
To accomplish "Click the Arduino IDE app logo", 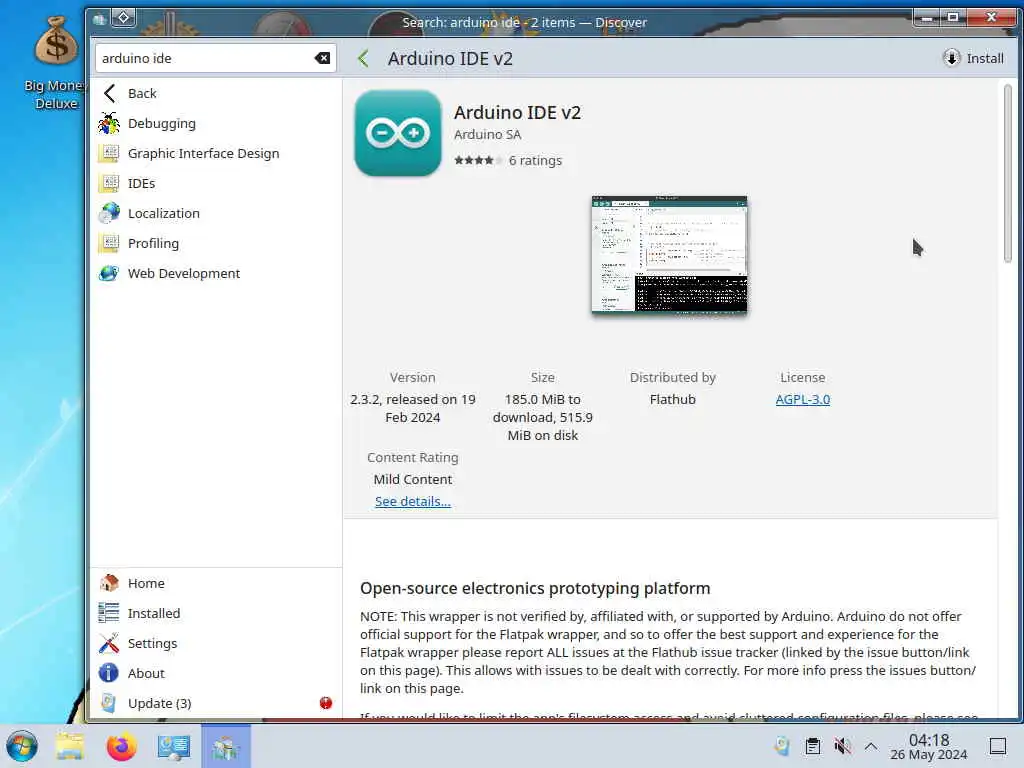I will [398, 133].
